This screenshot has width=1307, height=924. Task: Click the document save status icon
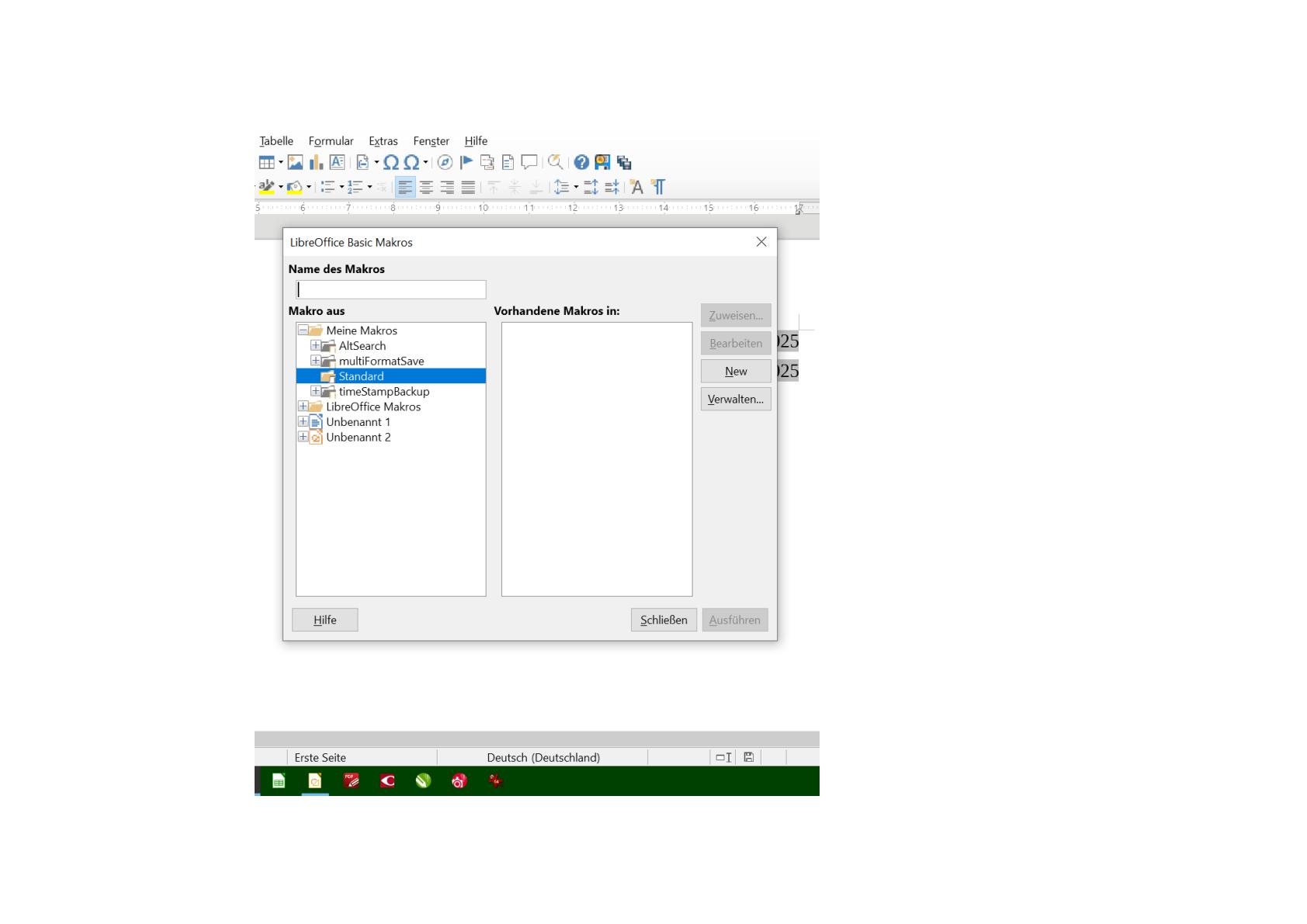749,757
